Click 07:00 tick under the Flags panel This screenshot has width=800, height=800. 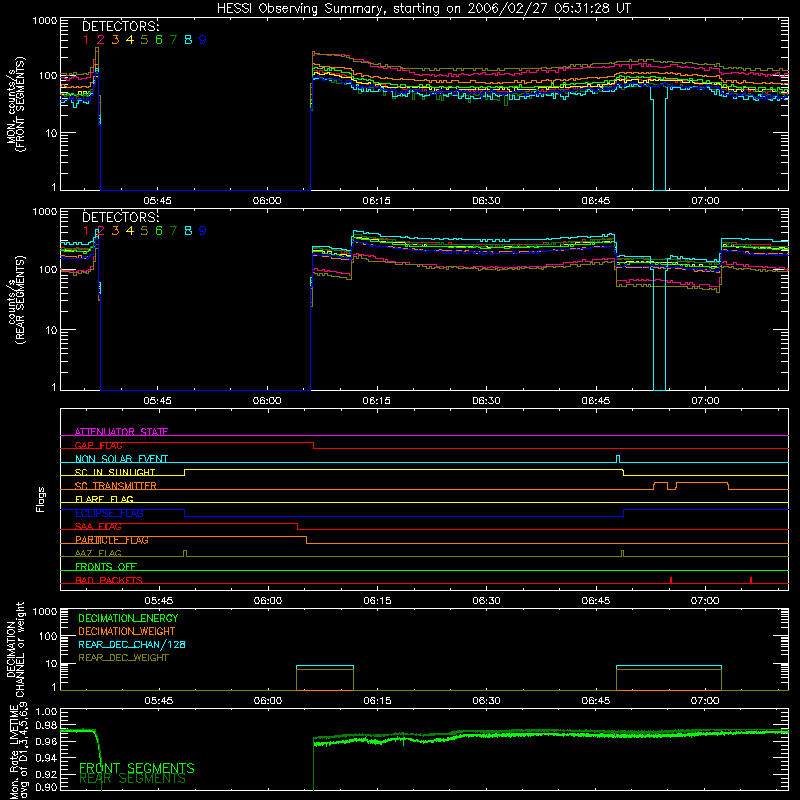(x=705, y=601)
